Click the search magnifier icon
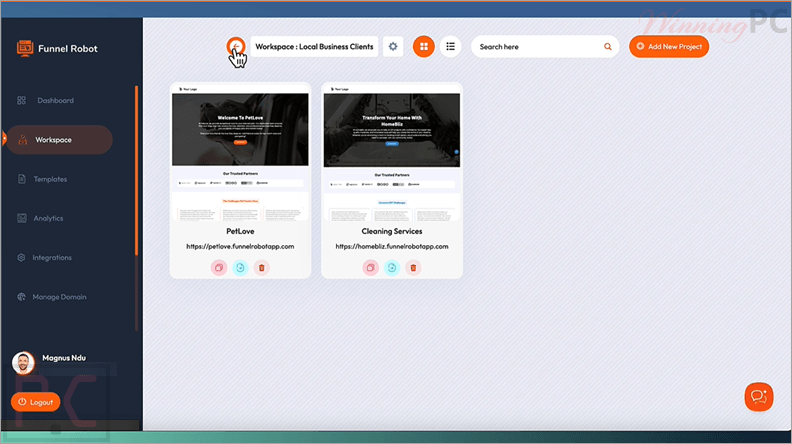The height and width of the screenshot is (444, 792). point(608,46)
